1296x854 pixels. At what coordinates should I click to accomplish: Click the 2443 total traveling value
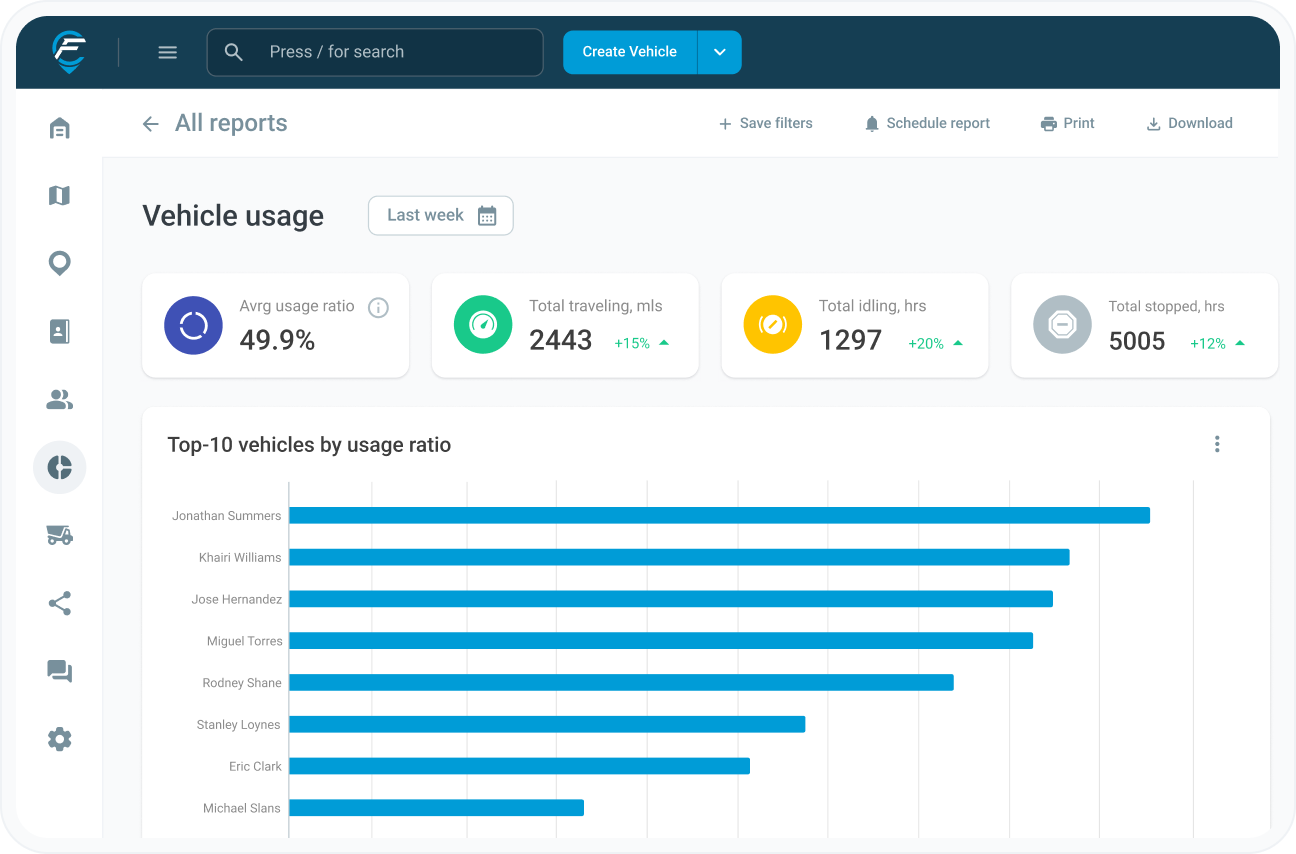[561, 341]
